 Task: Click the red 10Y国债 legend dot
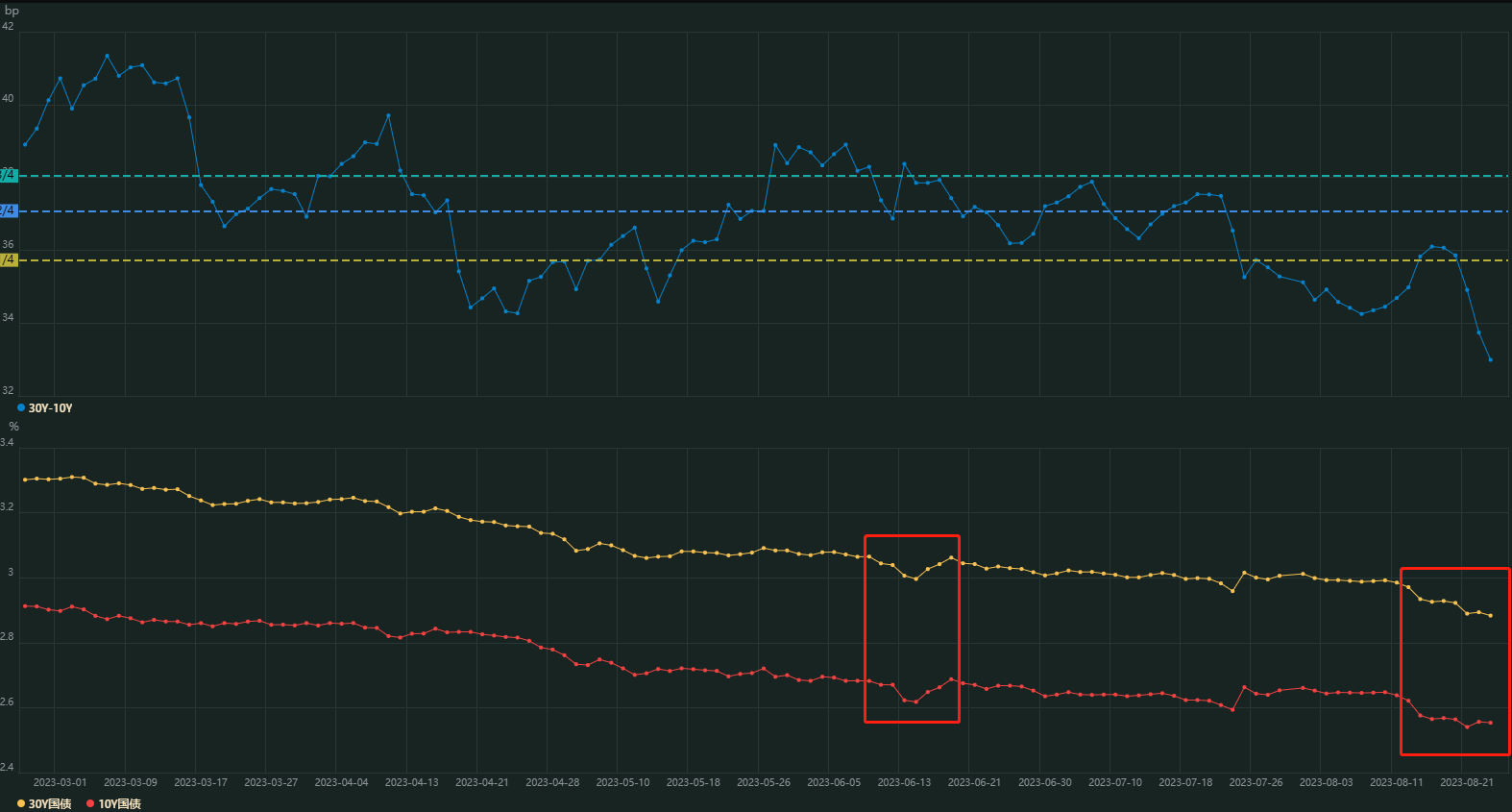pyautogui.click(x=90, y=804)
